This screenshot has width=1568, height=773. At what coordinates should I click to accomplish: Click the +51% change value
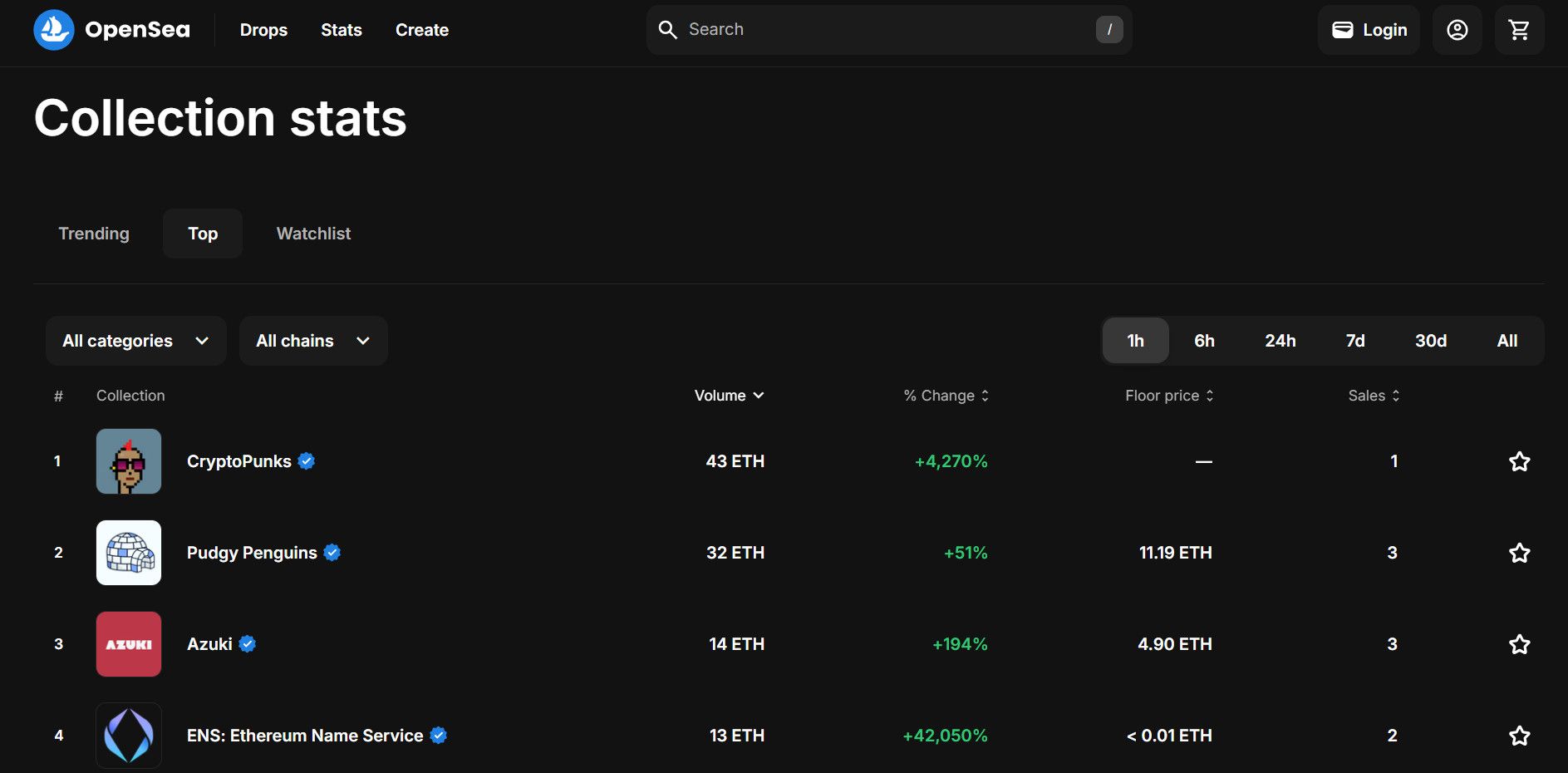click(966, 553)
